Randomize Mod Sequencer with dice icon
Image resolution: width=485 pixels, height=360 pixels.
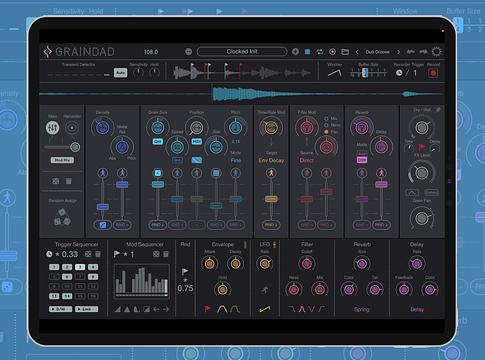[x=156, y=254]
